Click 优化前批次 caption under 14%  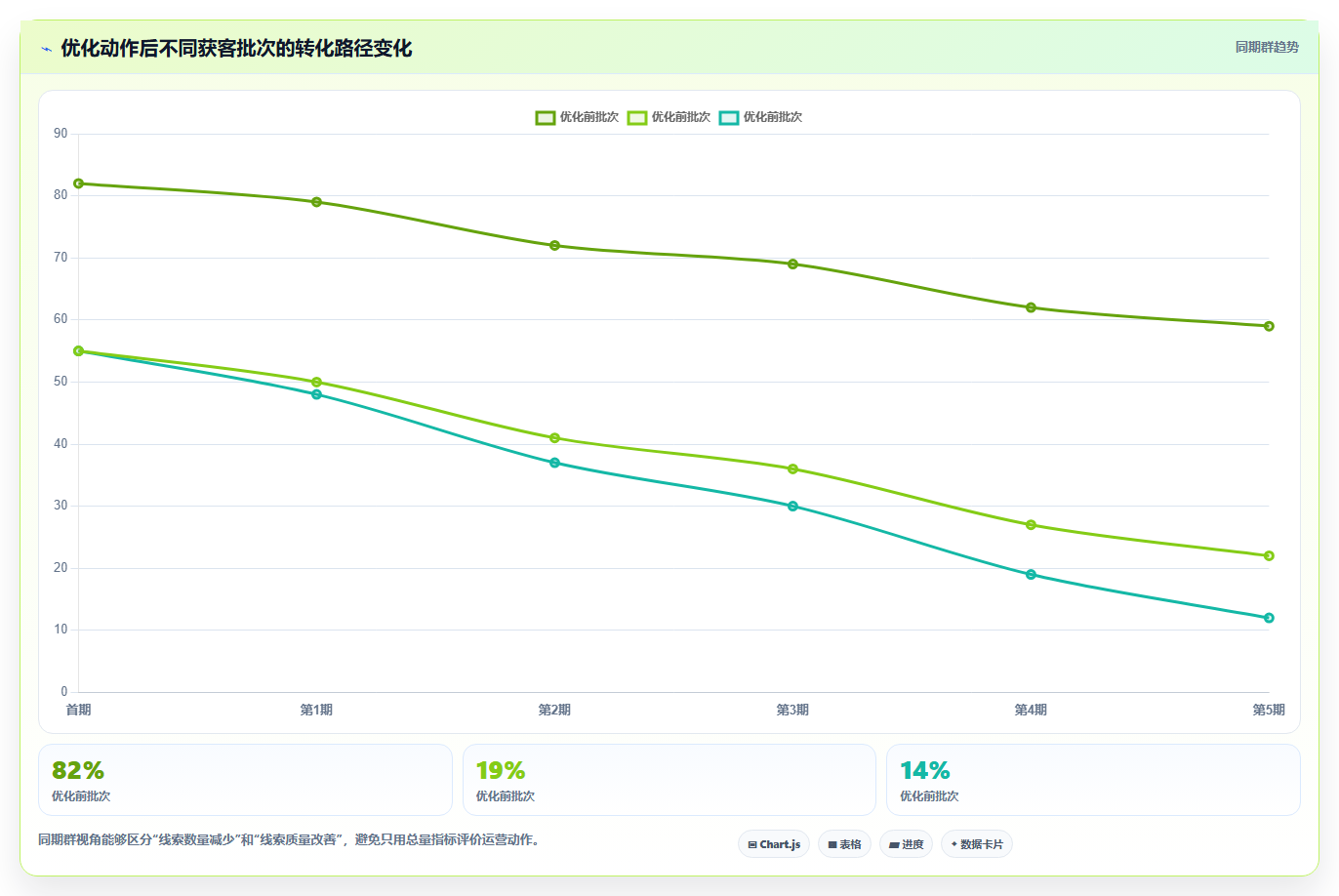[929, 796]
